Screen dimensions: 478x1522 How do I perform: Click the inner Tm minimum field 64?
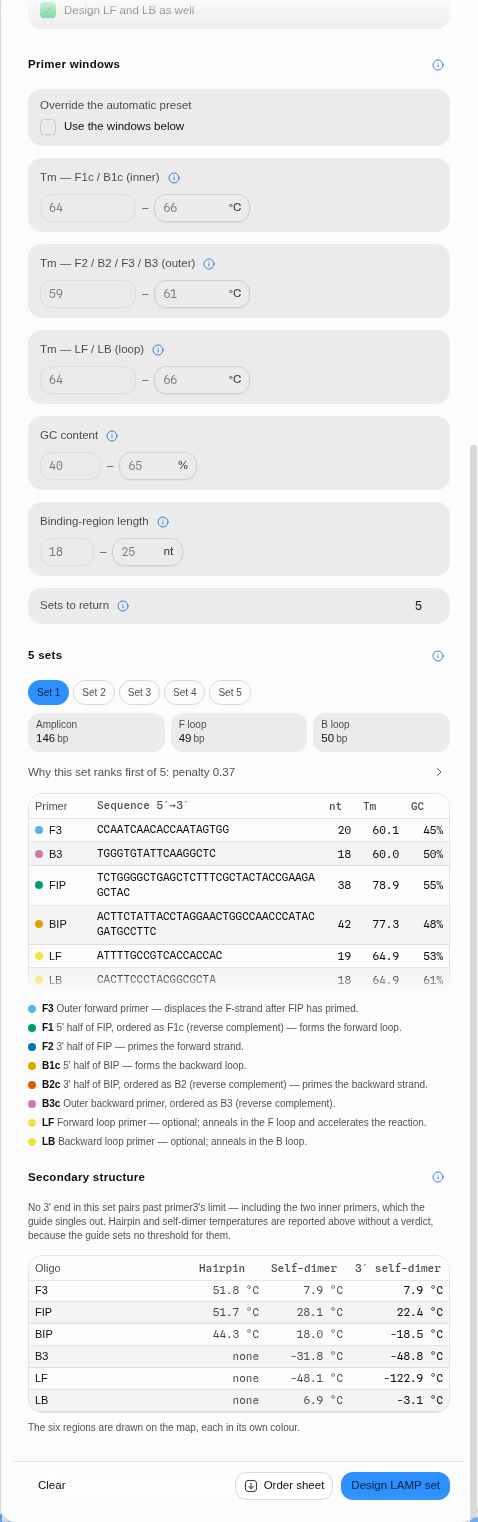click(88, 208)
